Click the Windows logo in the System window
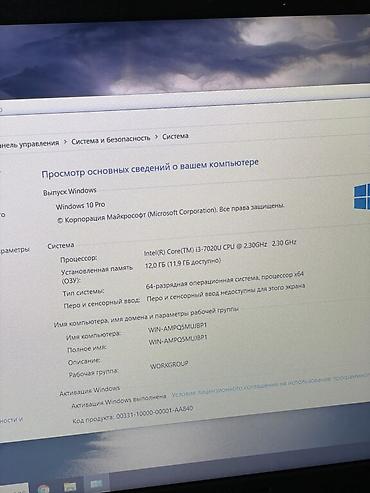The width and height of the screenshot is (370, 493). (x=362, y=197)
